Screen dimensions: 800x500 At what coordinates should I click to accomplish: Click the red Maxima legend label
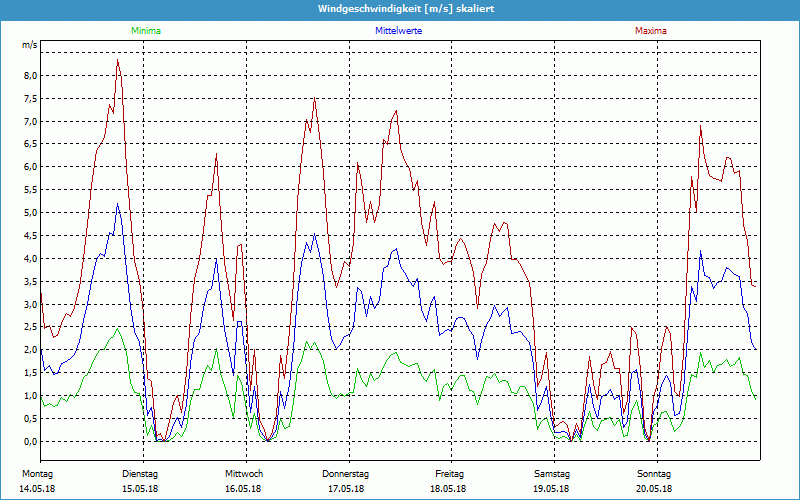coord(651,31)
